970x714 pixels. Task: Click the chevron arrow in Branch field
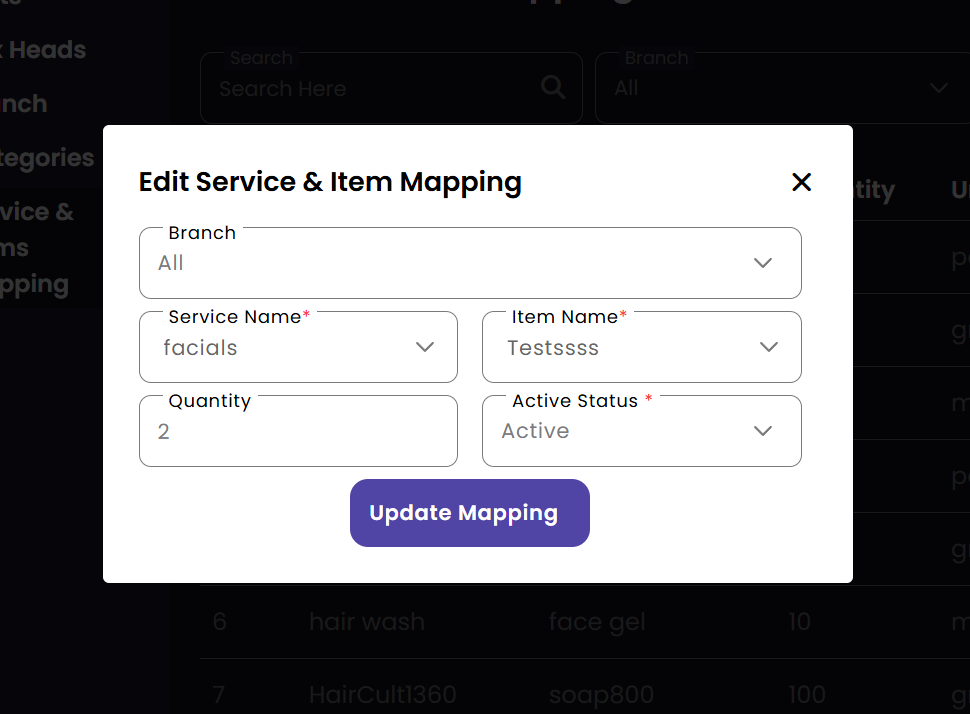tap(763, 263)
